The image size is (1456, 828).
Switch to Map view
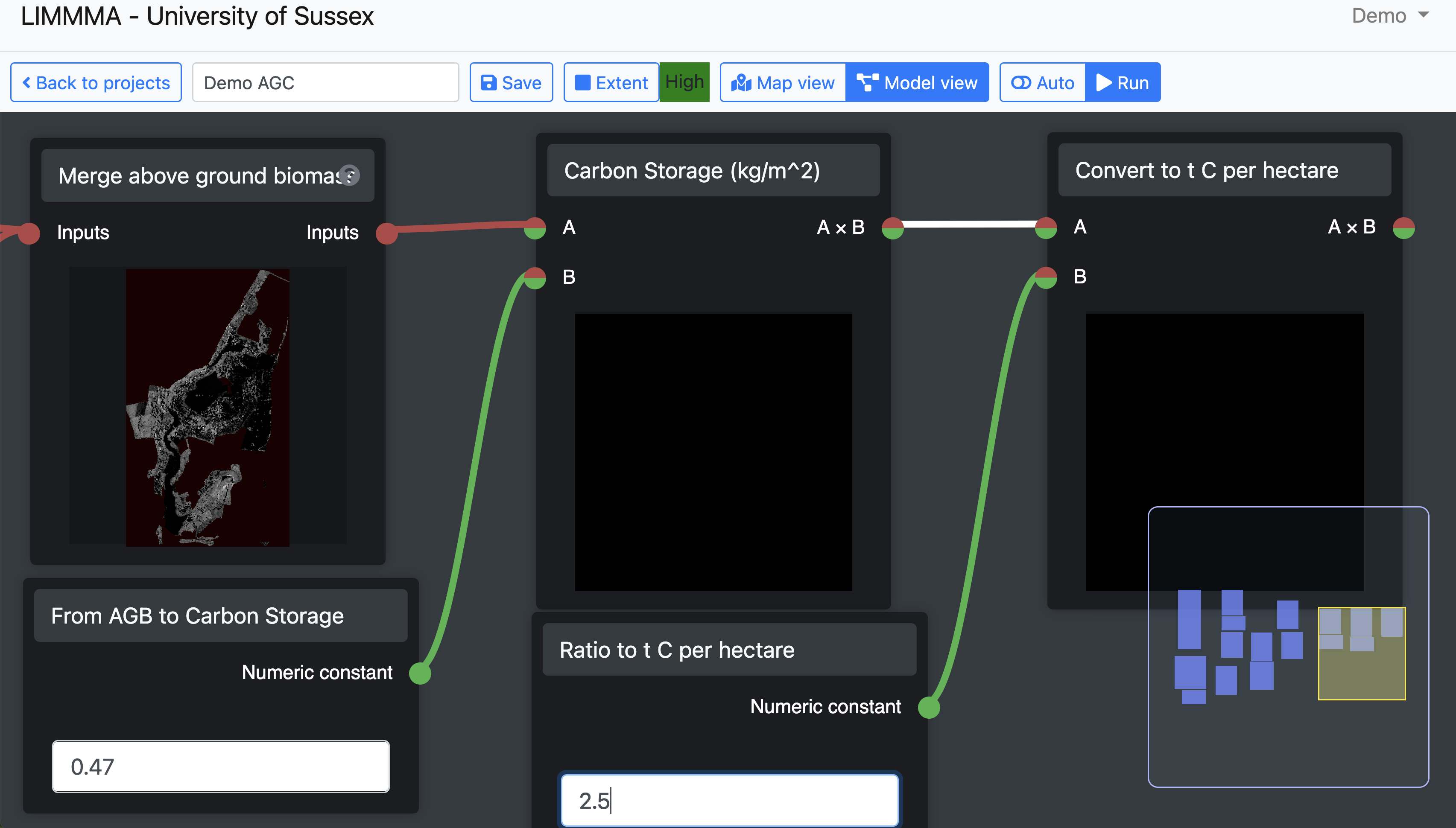tap(783, 82)
